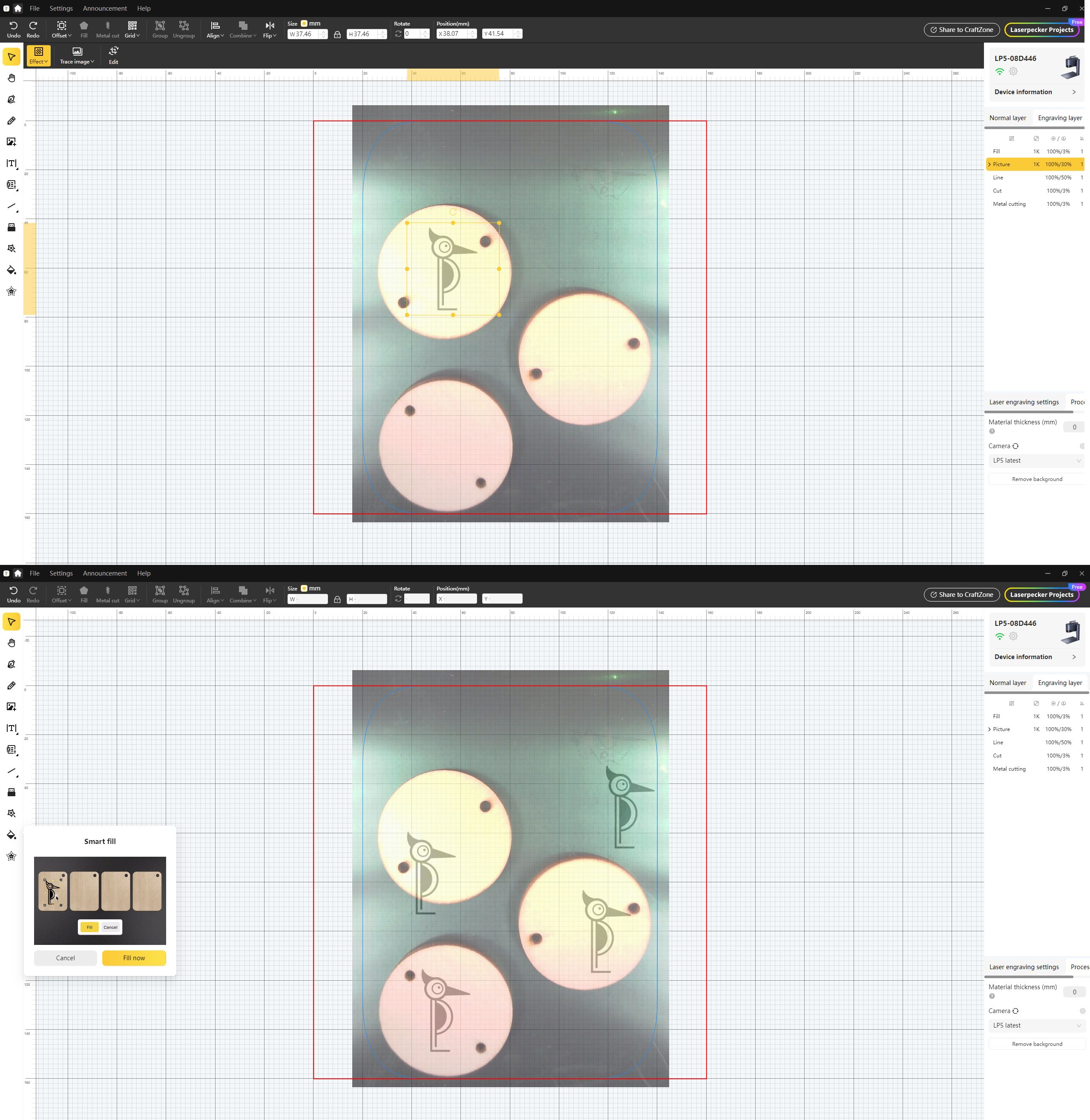
Task: Click Redo in the top window toolbar
Action: click(33, 29)
